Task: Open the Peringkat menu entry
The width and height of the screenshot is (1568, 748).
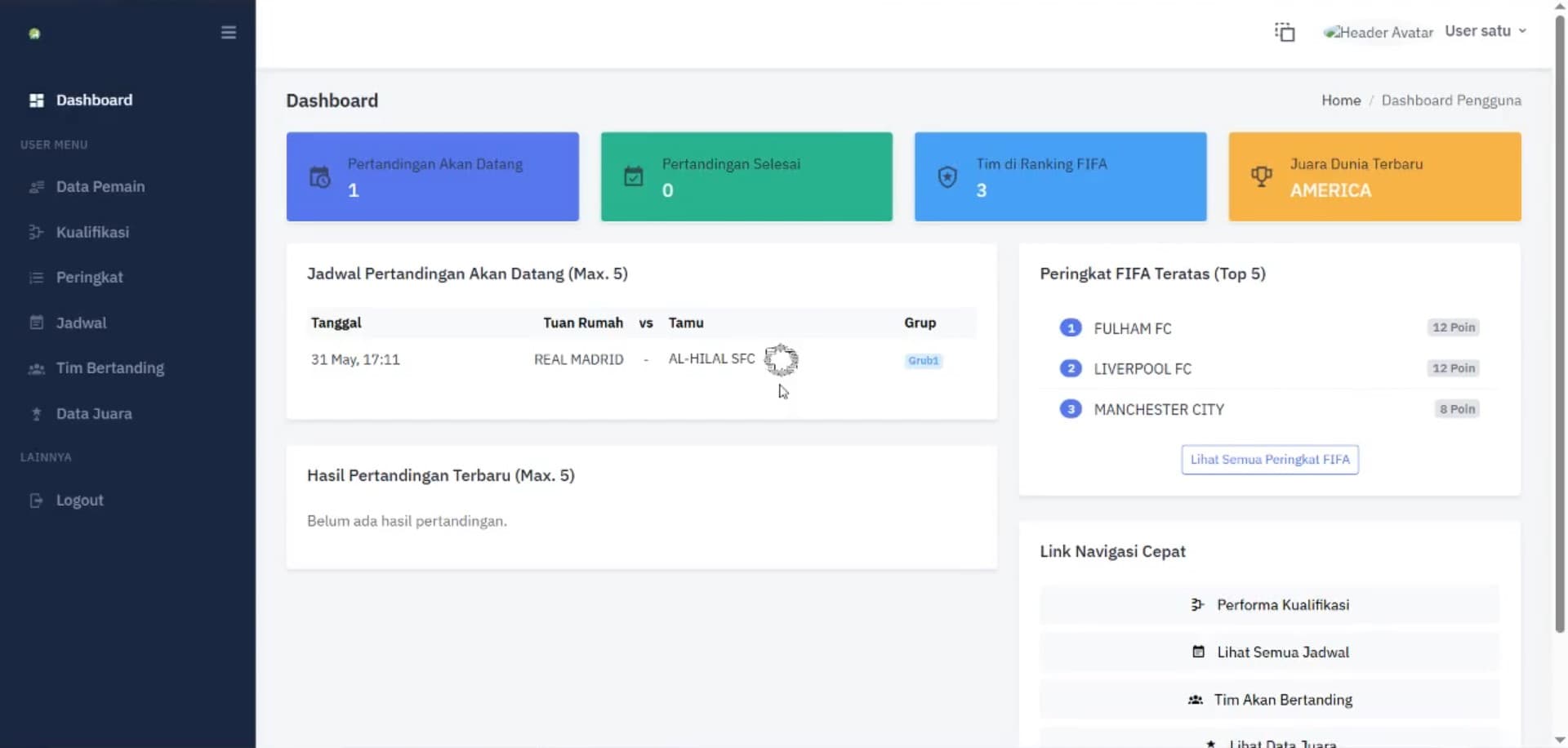Action: click(x=90, y=278)
